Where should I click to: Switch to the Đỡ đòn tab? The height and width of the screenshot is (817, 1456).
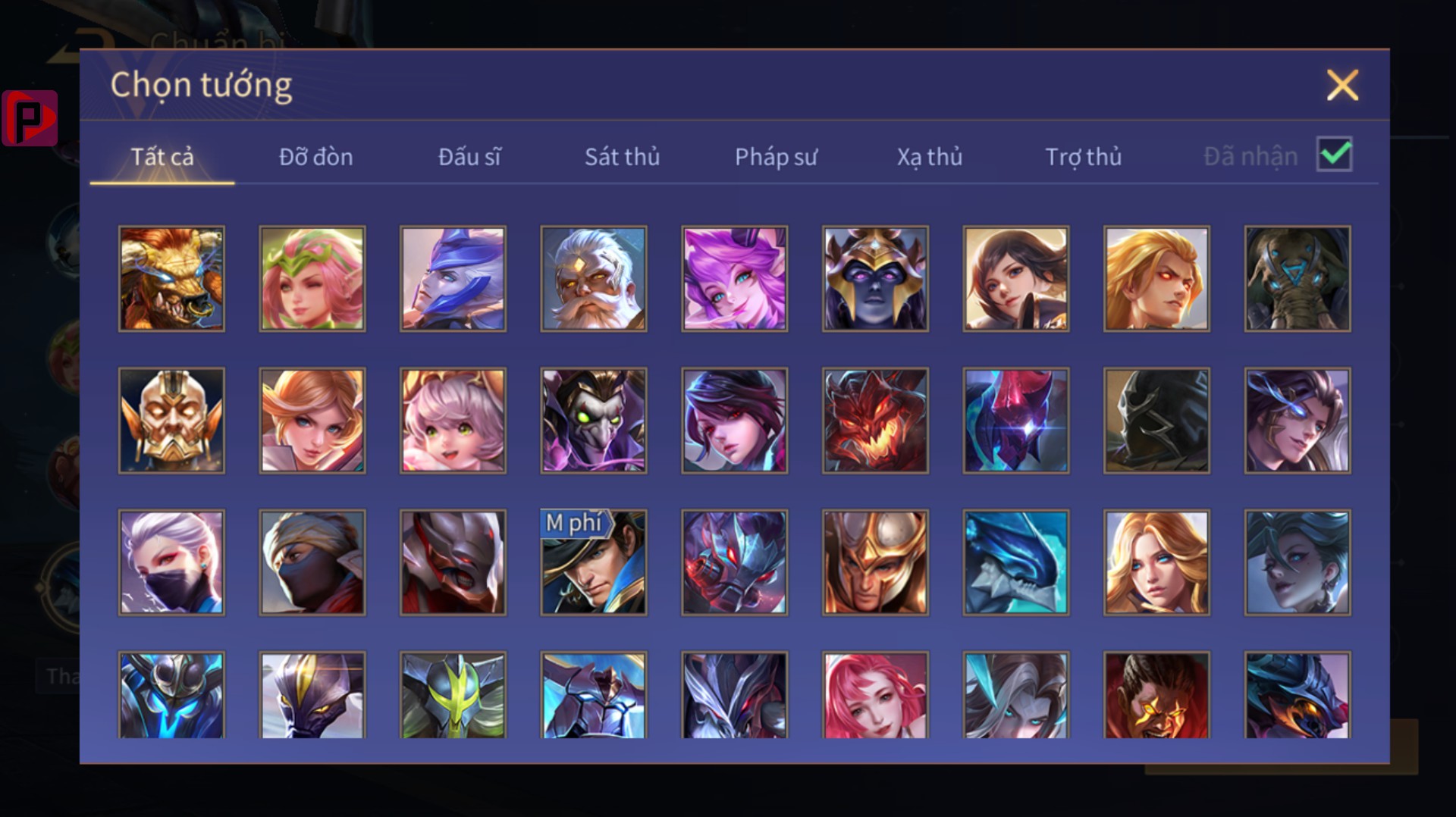[315, 157]
